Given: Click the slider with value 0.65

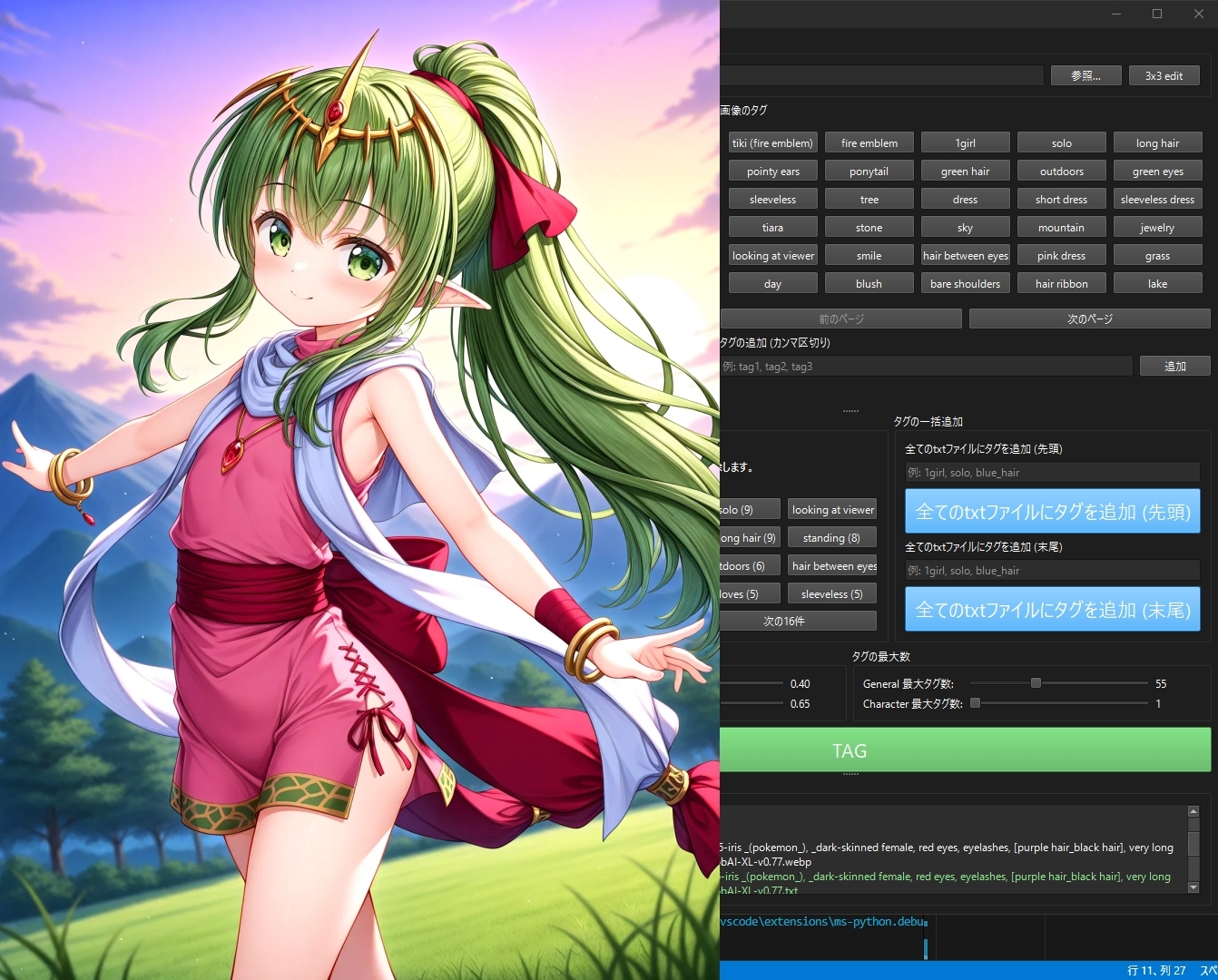Looking at the screenshot, I should click(751, 703).
